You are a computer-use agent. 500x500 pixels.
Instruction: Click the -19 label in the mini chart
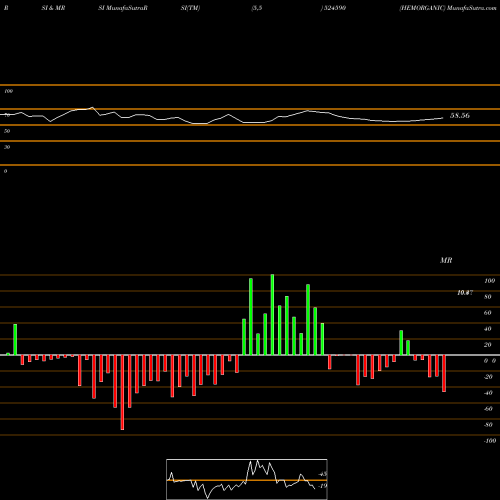[322, 486]
